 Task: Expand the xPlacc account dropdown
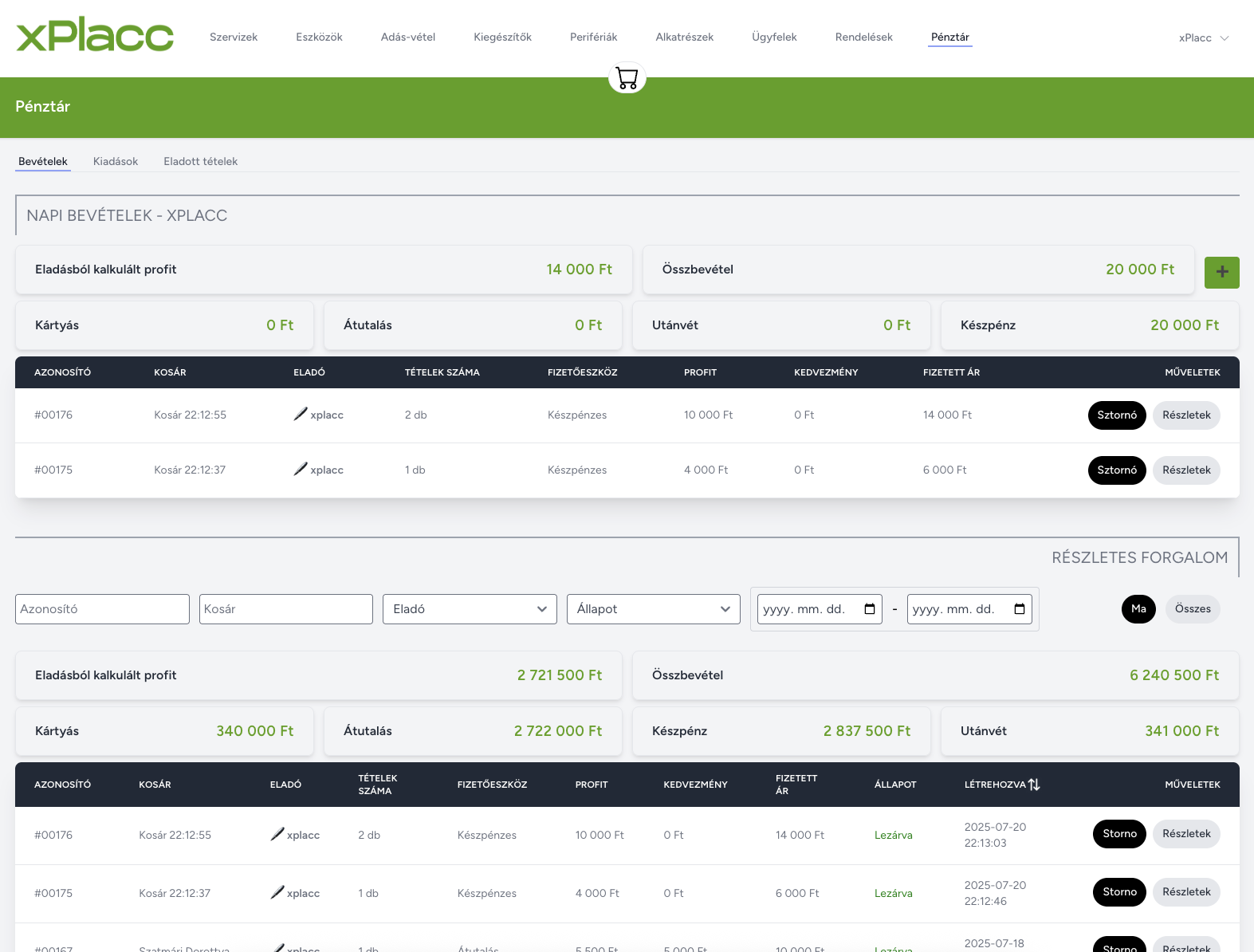click(x=1204, y=37)
